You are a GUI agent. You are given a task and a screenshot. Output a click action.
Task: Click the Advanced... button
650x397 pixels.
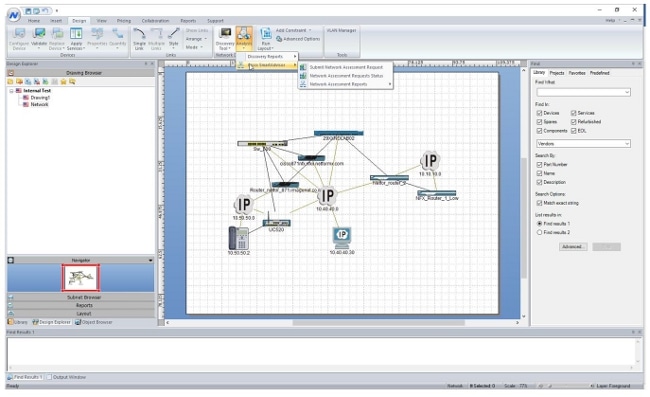[572, 247]
